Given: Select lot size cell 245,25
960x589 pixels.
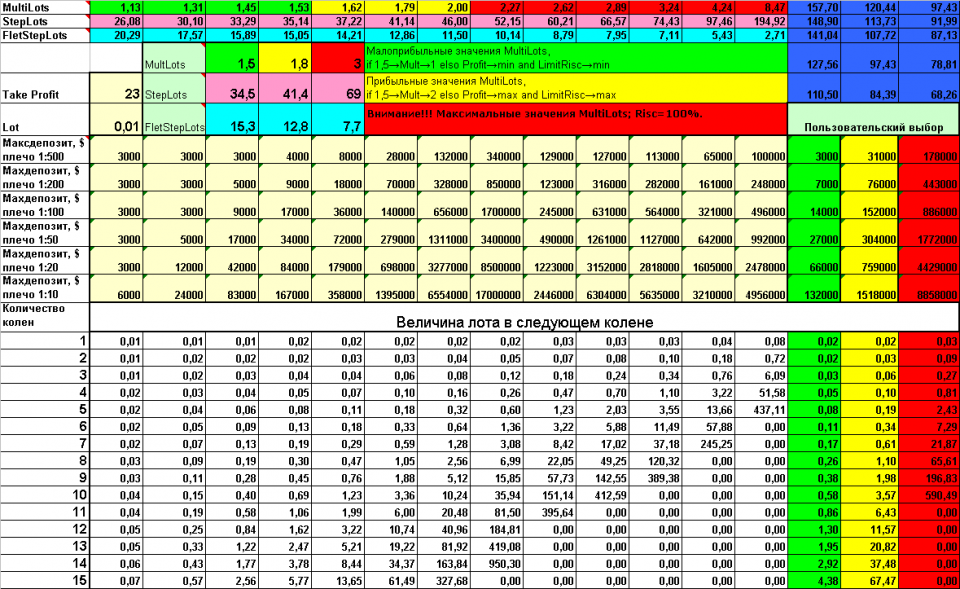Looking at the screenshot, I should click(708, 444).
